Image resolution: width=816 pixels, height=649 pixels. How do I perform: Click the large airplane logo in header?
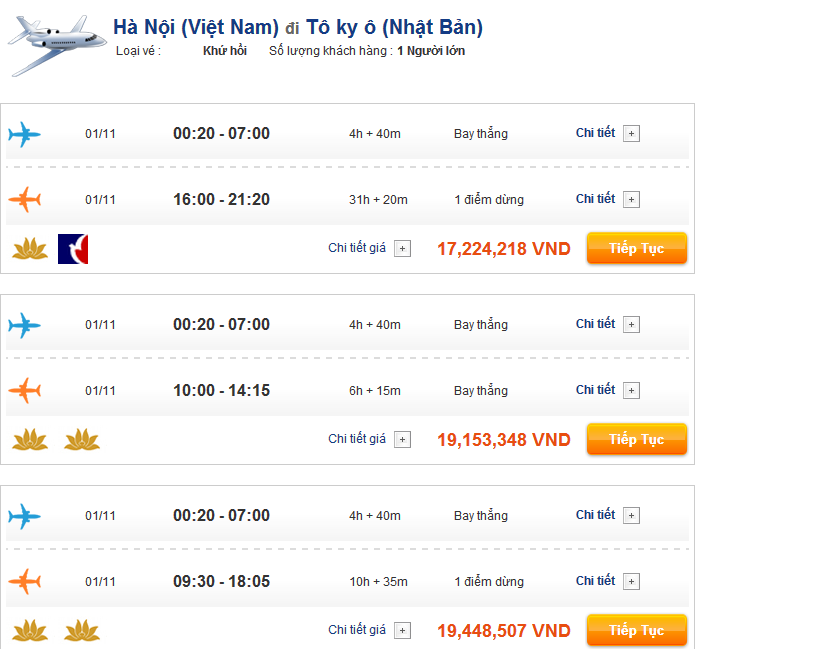[x=56, y=44]
